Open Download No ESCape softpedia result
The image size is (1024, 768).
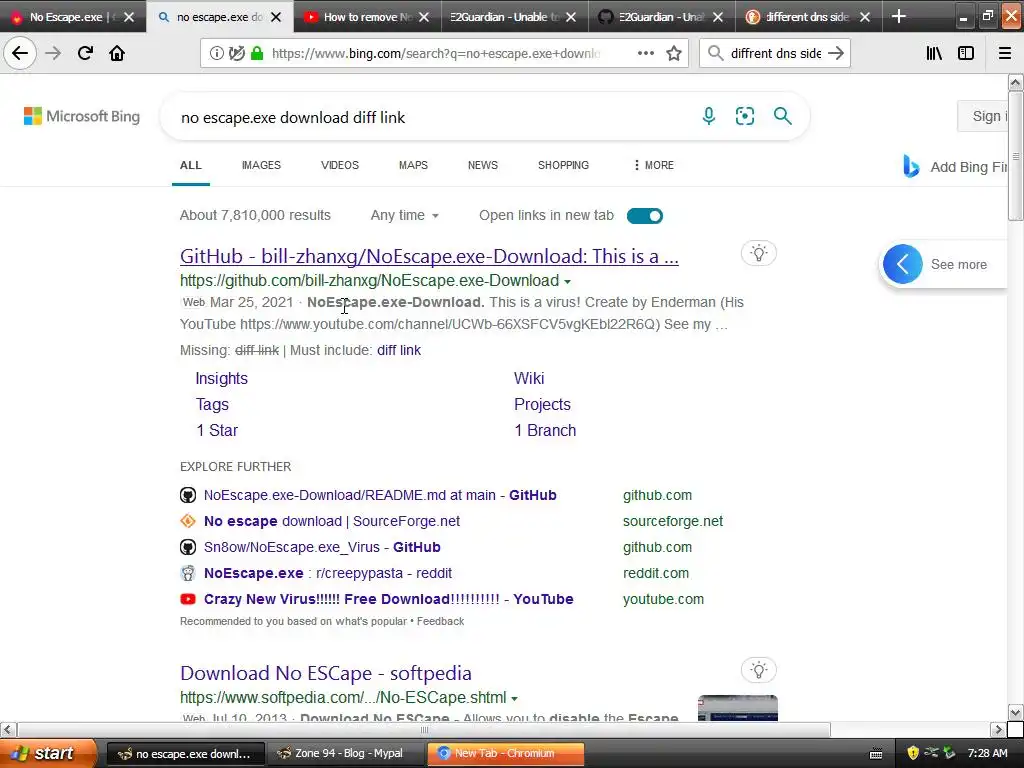click(x=326, y=673)
